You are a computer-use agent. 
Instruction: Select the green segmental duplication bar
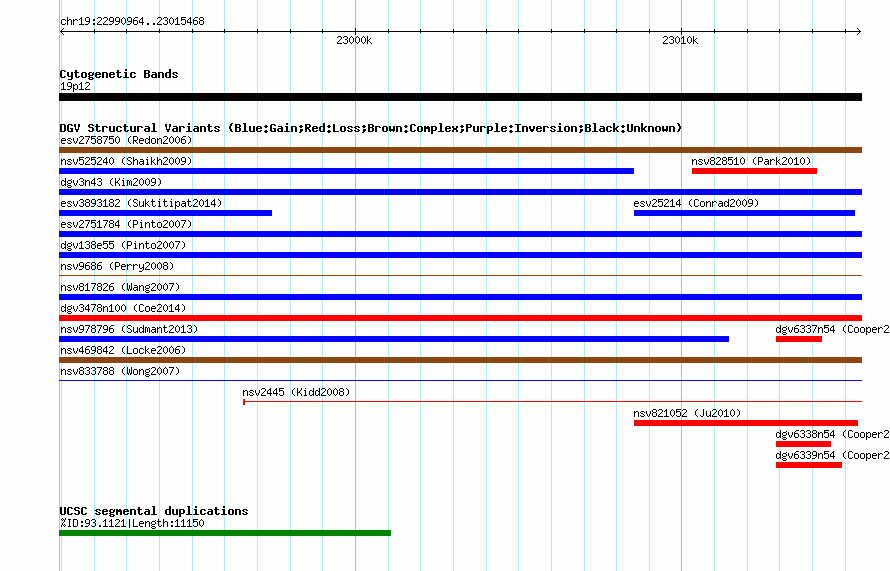coord(225,533)
